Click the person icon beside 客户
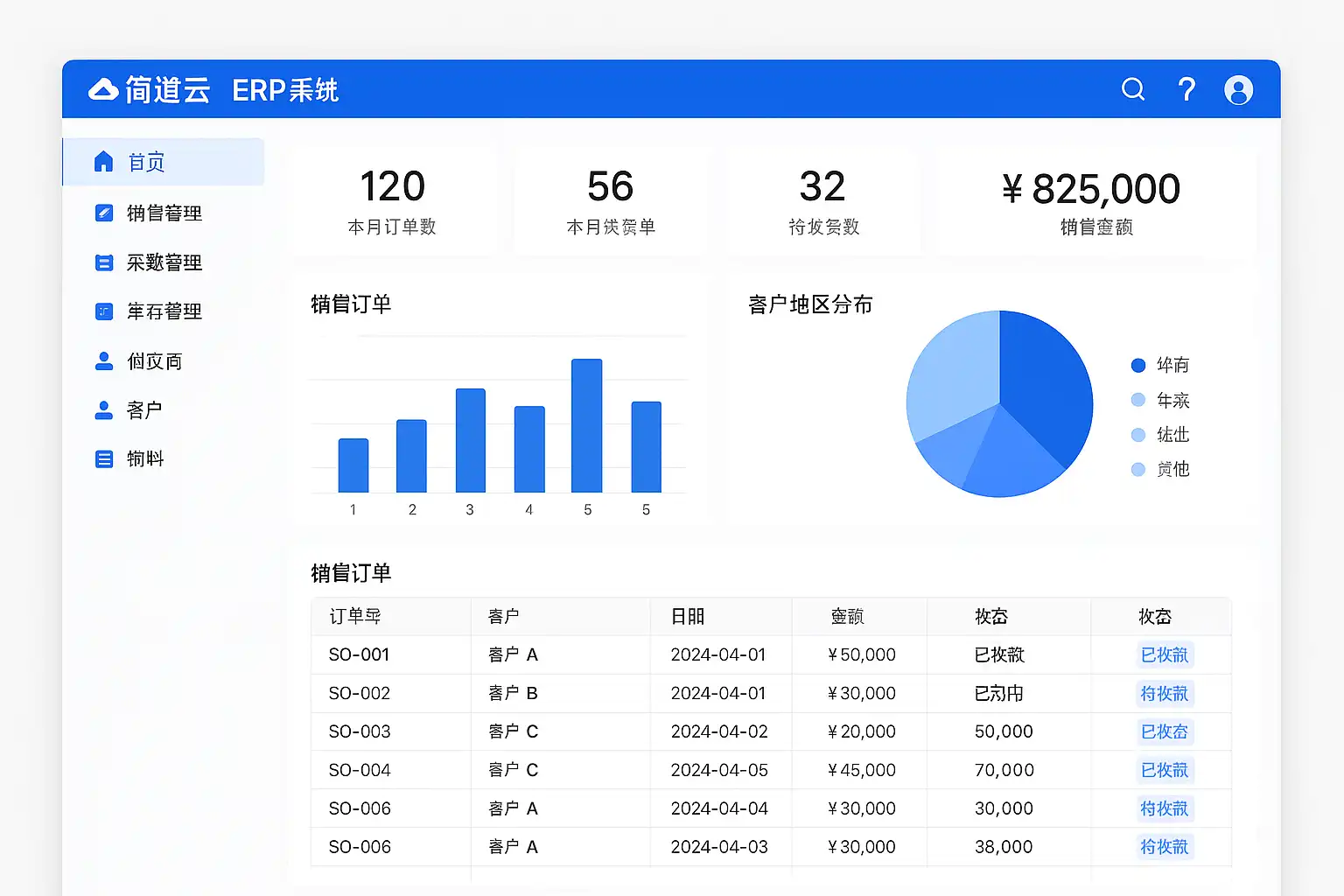The width and height of the screenshot is (1344, 896). 103,409
